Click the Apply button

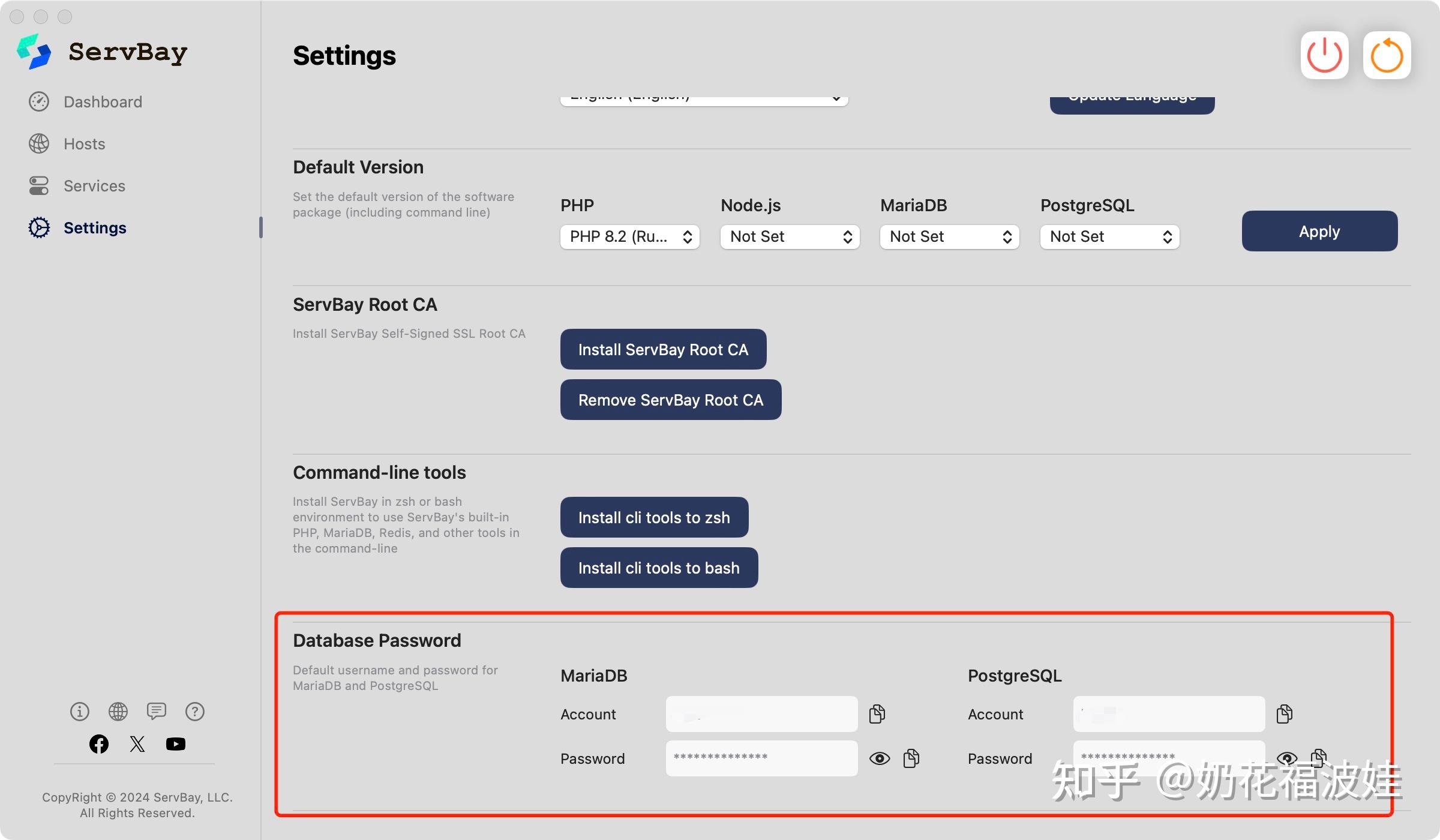[1319, 231]
